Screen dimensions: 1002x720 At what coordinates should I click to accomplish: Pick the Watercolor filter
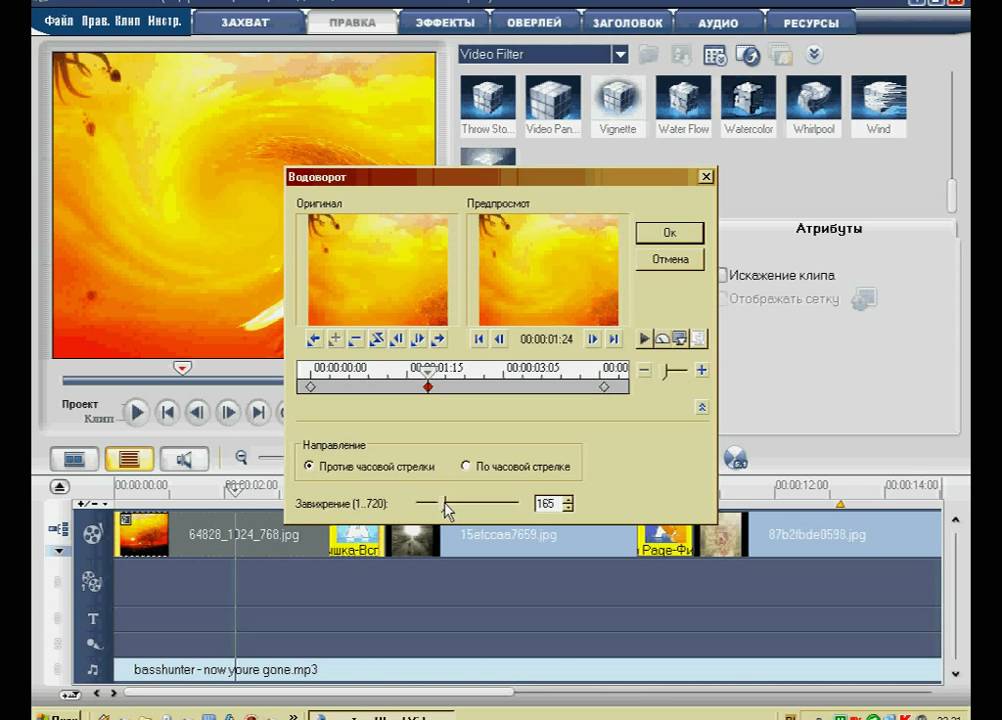748,105
